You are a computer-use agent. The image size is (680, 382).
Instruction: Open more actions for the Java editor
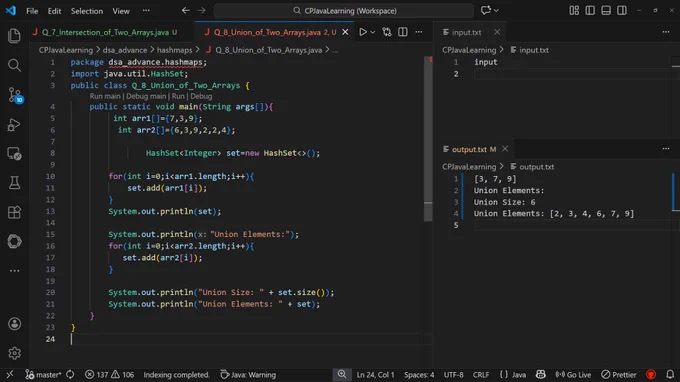(418, 32)
